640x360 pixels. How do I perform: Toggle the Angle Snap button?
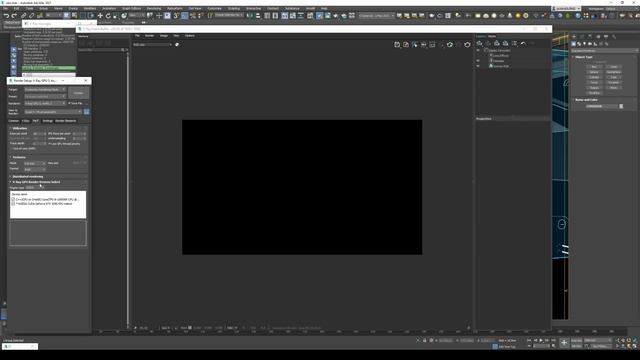pyautogui.click(x=185, y=16)
